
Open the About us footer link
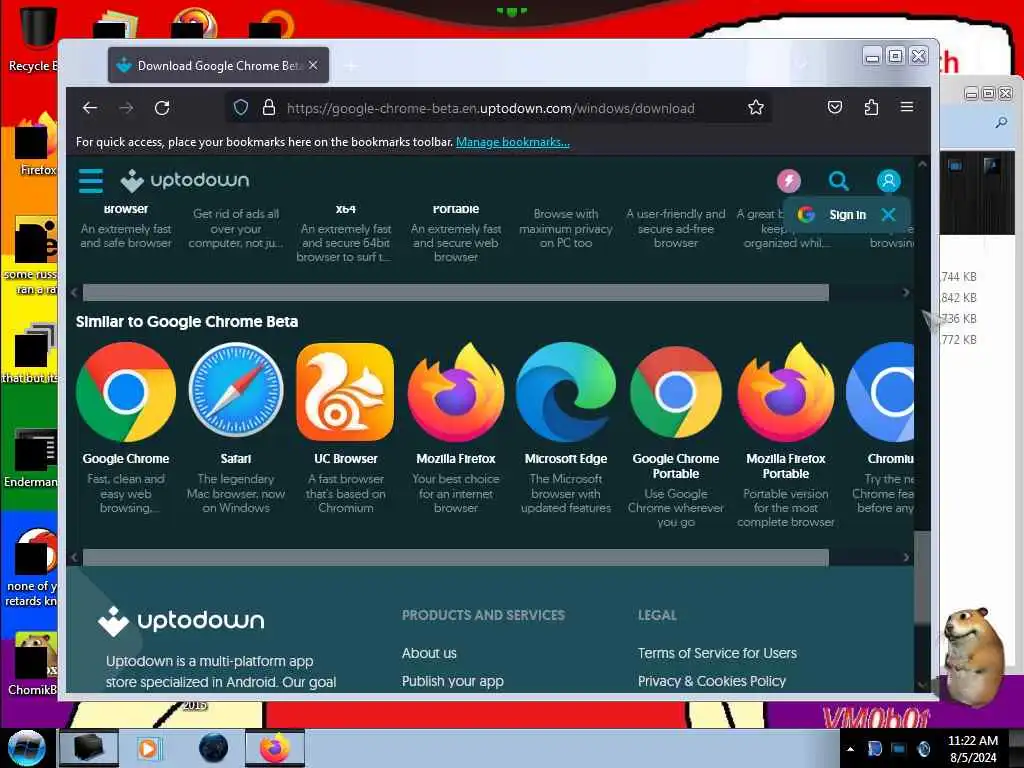pos(429,653)
